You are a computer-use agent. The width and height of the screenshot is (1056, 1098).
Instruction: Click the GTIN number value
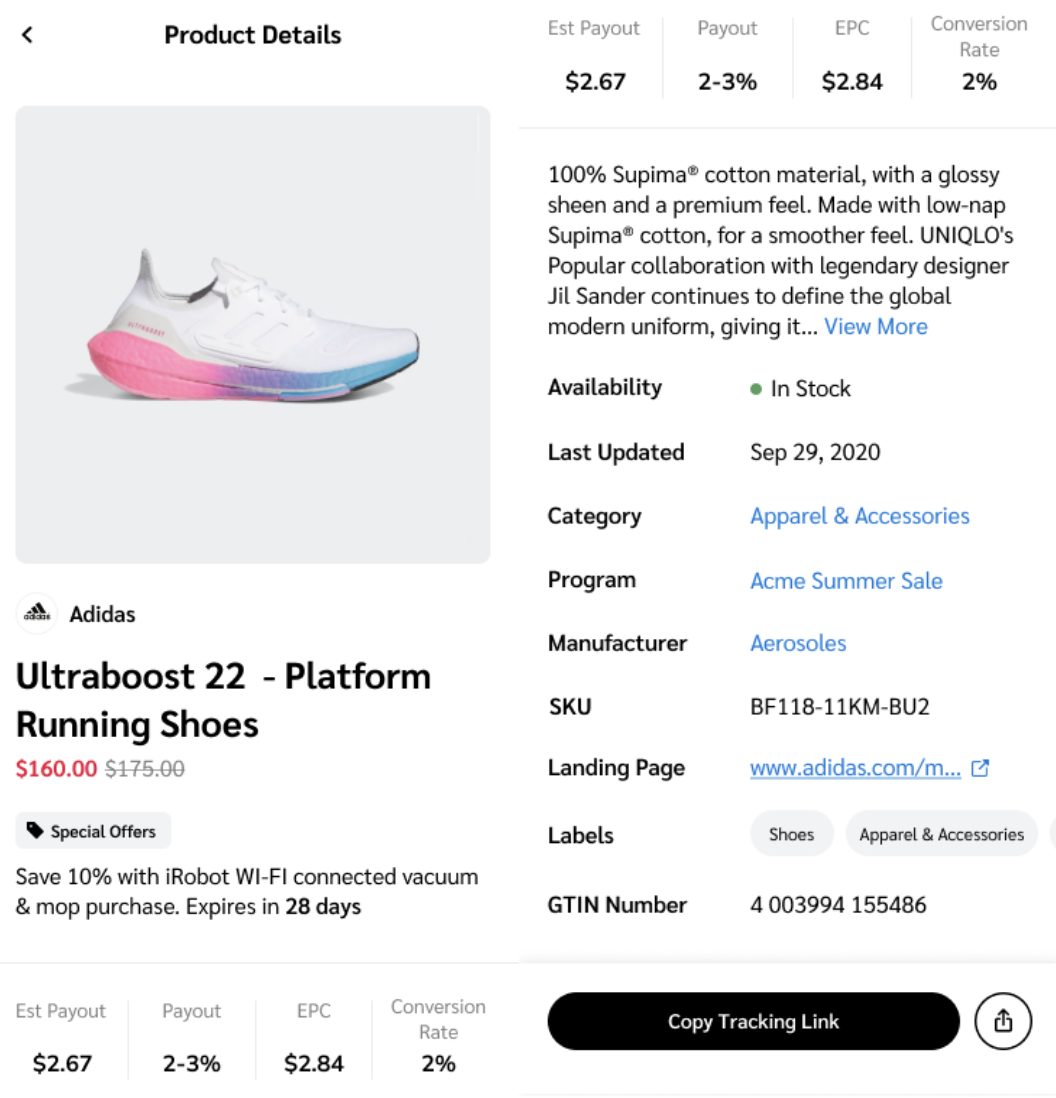(838, 905)
